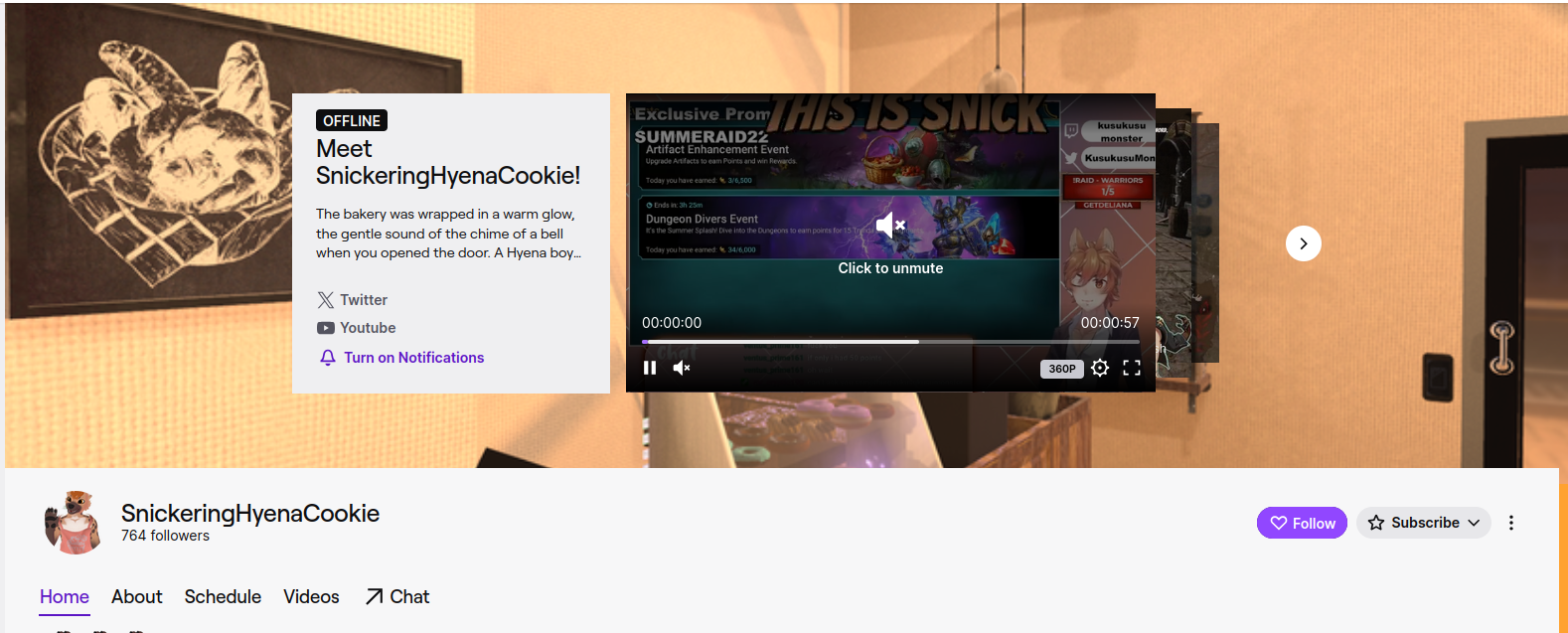Image resolution: width=1568 pixels, height=633 pixels.
Task: Click the bakery description text
Action: pos(448,234)
